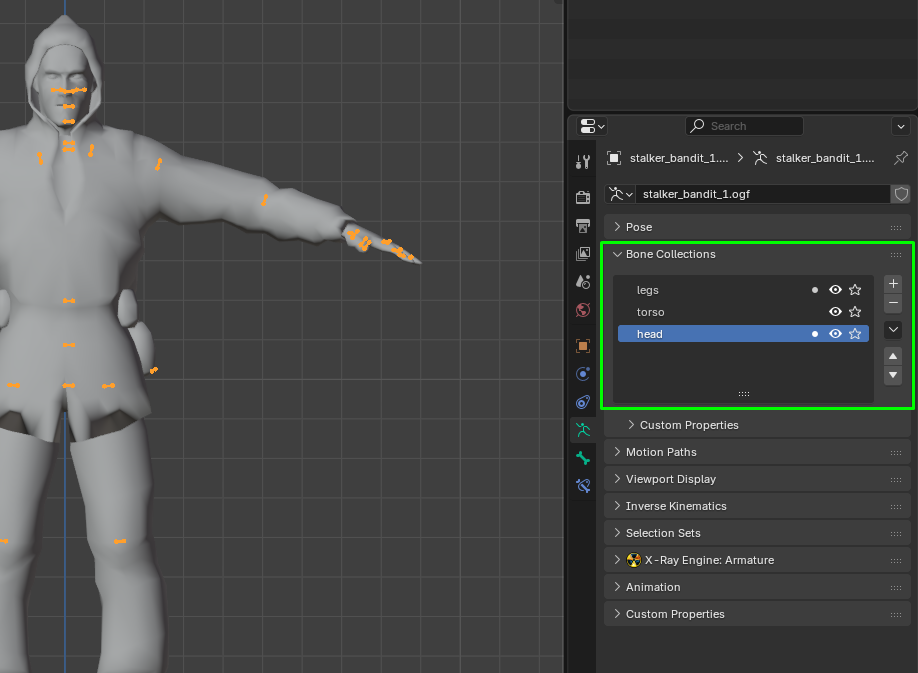Pin the properties editor context
Image resolution: width=918 pixels, height=673 pixels.
901,158
